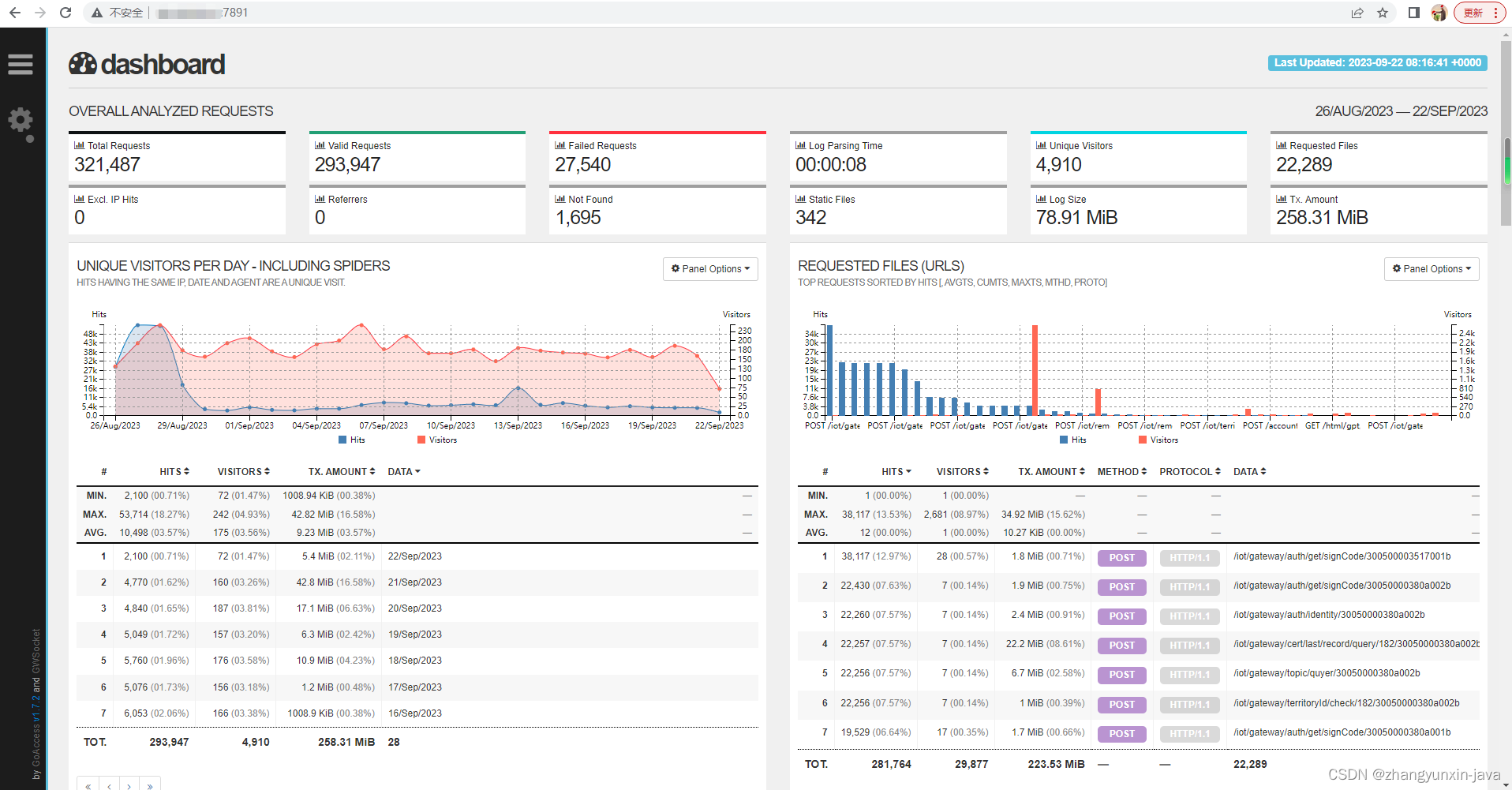Viewport: 1512px width, 790px height.
Task: Toggle the browser side panel icon
Action: pyautogui.click(x=1414, y=13)
